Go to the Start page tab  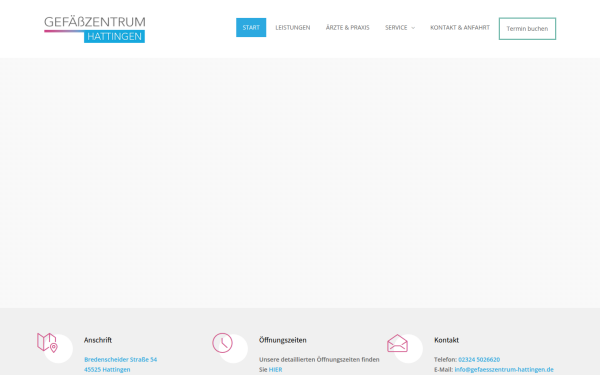pos(251,28)
